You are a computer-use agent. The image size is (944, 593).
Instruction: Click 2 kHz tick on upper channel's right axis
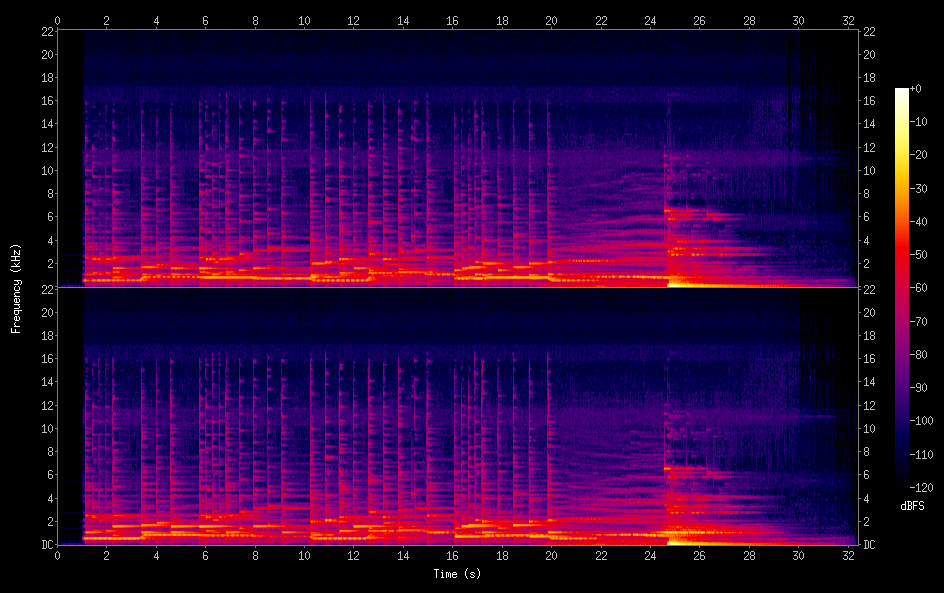point(869,264)
